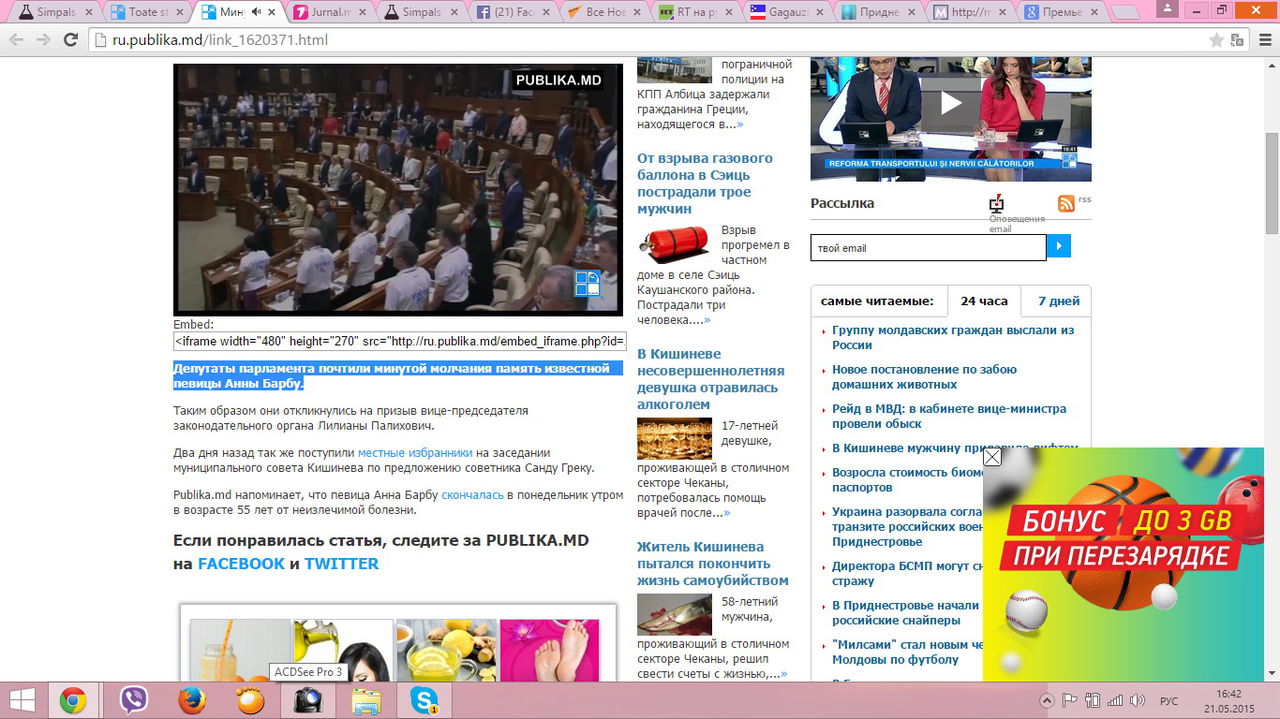Image resolution: width=1280 pixels, height=719 pixels.
Task: Select the 24 часа tab
Action: (984, 301)
